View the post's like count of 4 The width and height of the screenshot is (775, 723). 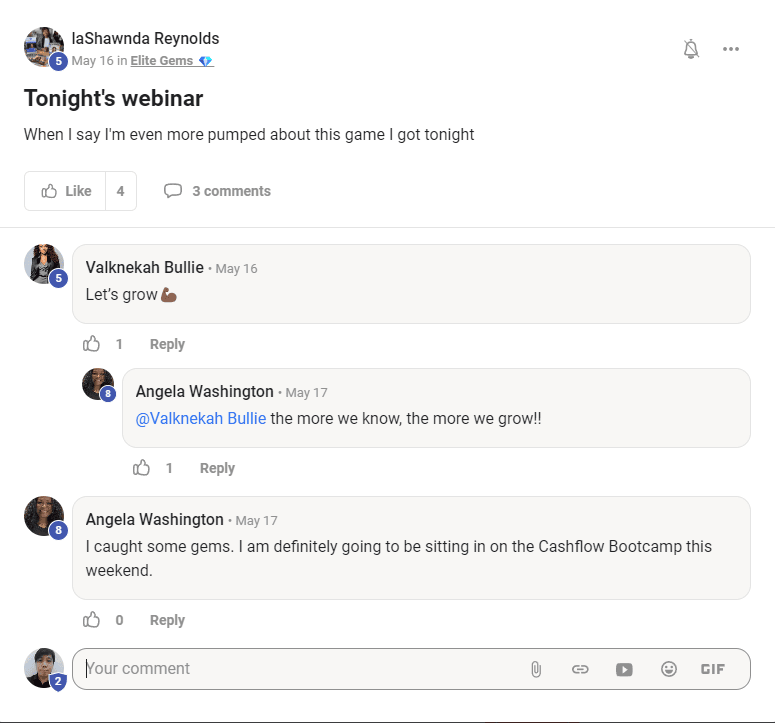pos(120,191)
